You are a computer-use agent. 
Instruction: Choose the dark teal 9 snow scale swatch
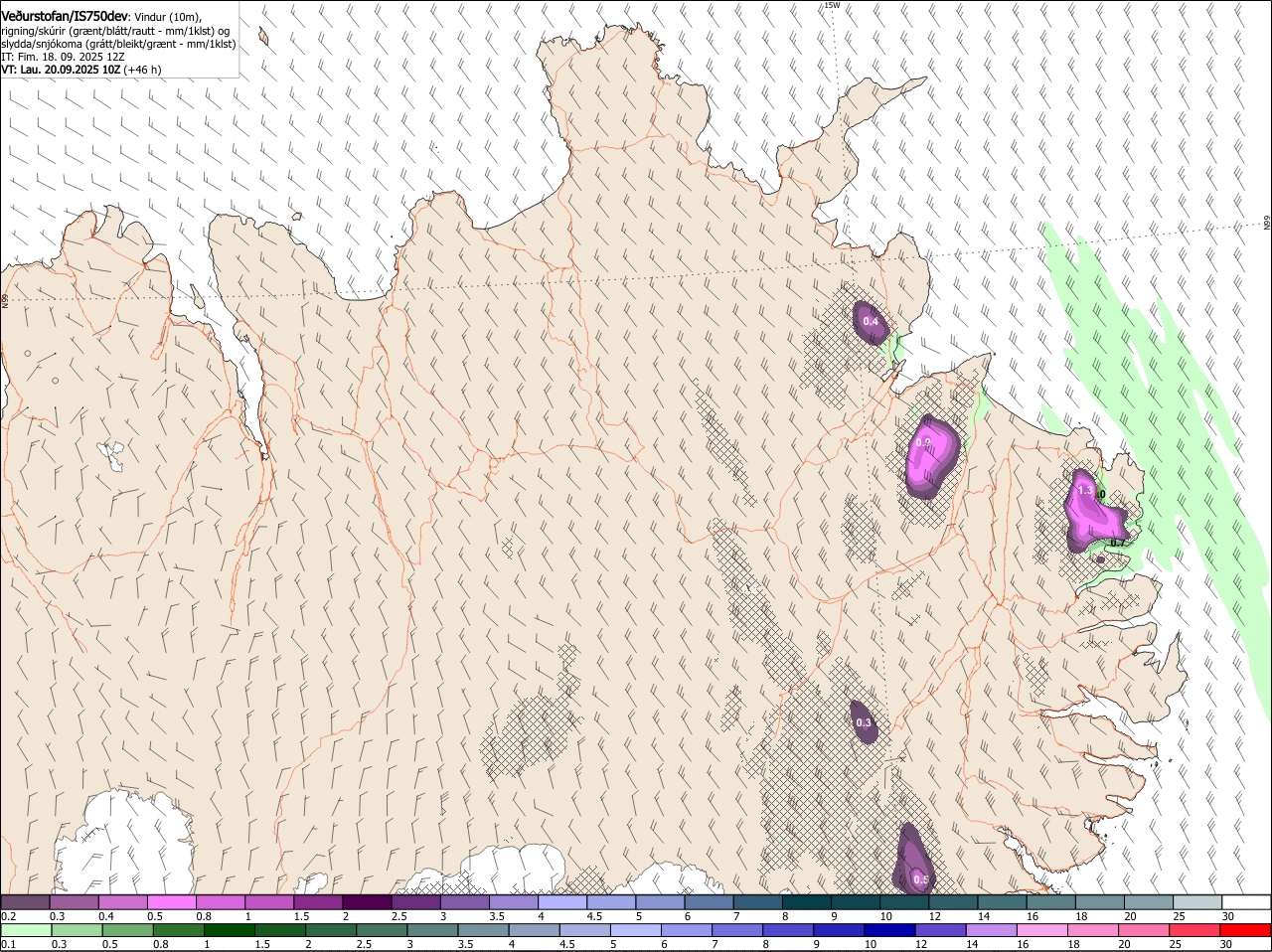coord(855,902)
